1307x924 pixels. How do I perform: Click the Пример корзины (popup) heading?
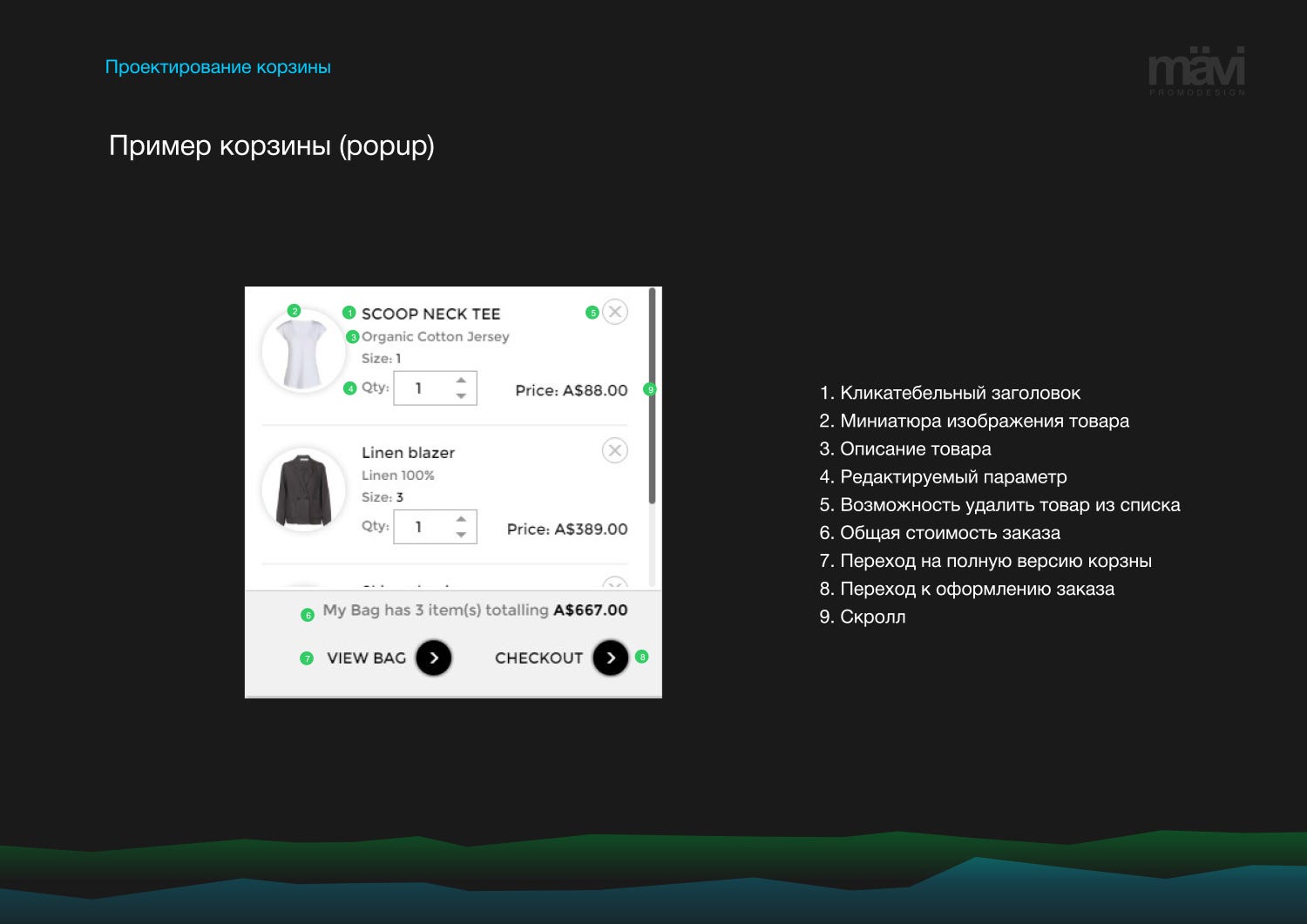point(272,145)
